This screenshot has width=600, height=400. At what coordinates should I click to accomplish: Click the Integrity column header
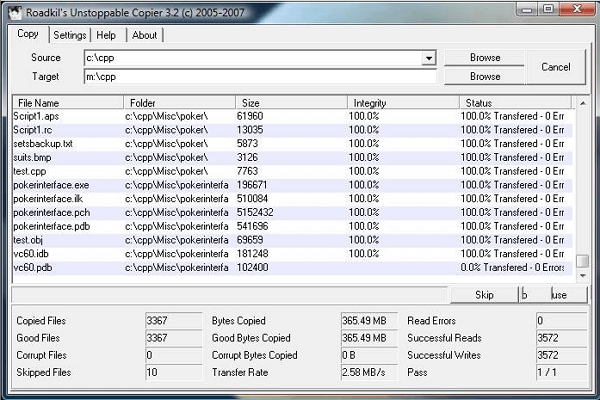pos(401,103)
